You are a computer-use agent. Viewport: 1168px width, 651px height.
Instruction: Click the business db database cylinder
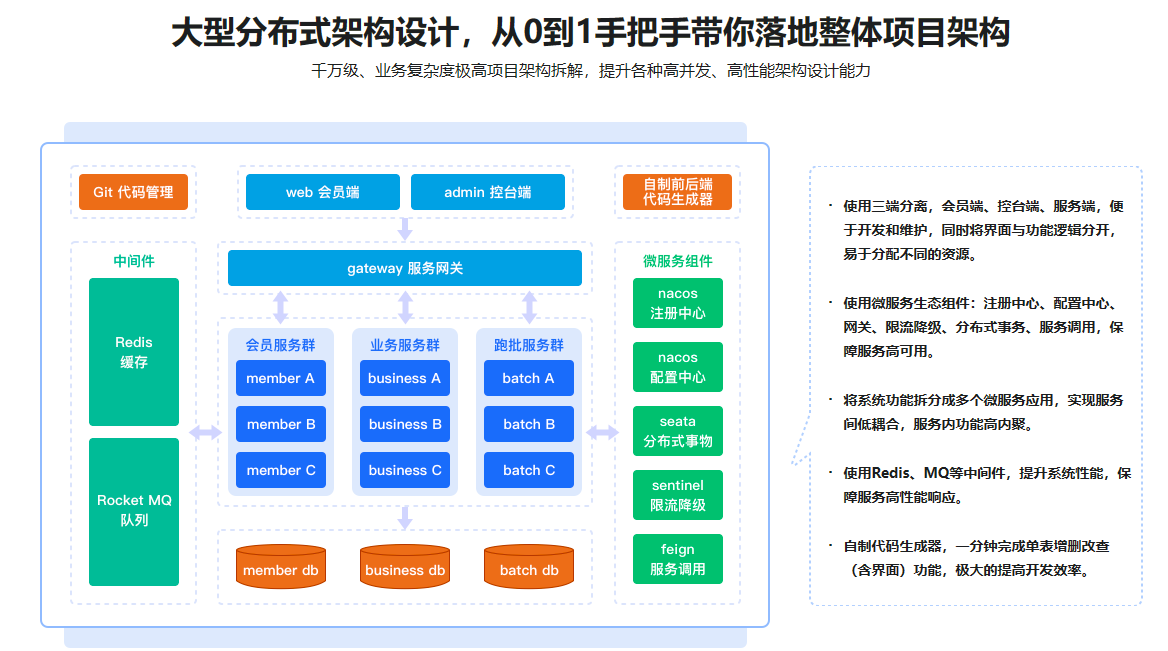[405, 566]
